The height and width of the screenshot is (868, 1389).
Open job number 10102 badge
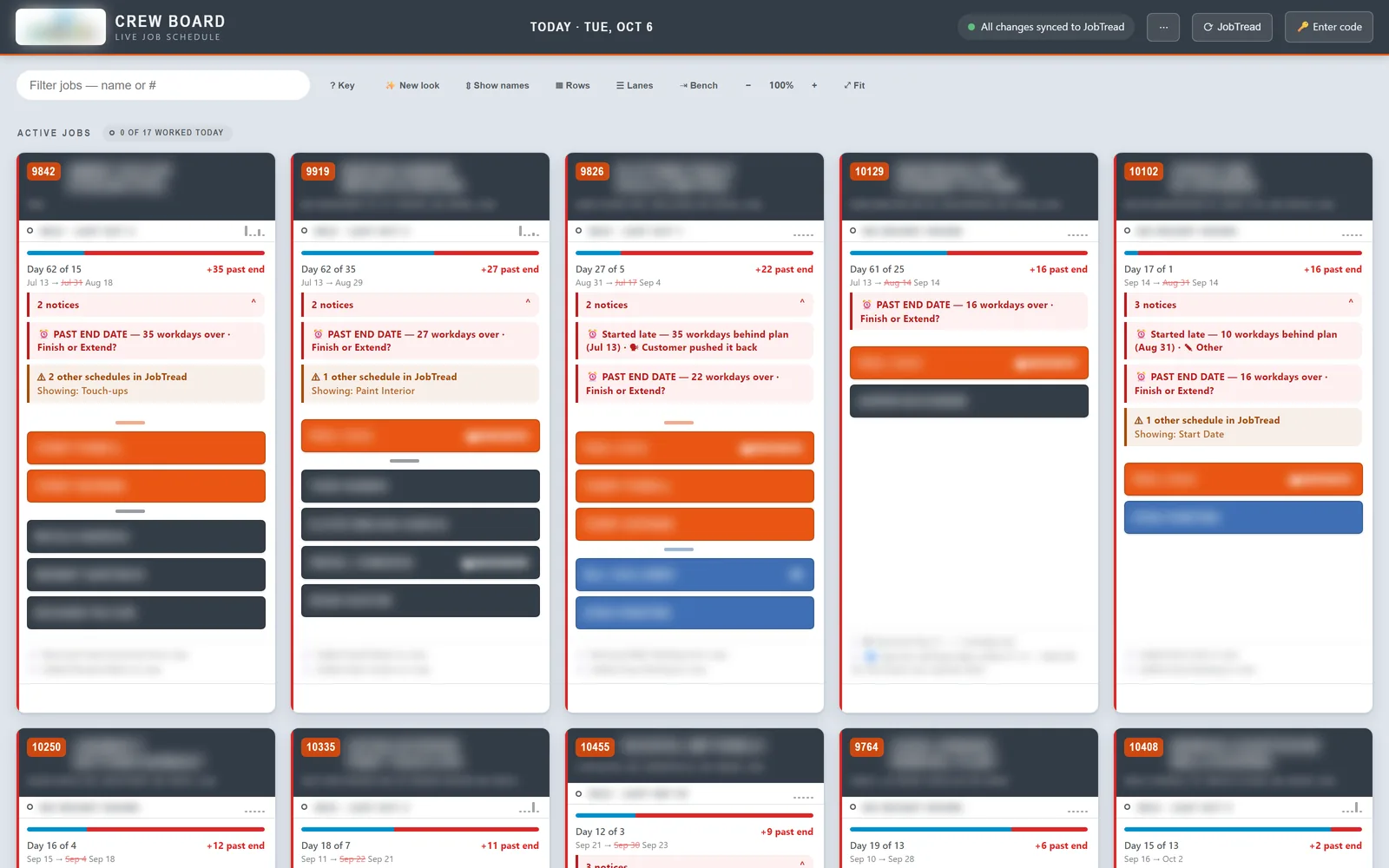1143,172
